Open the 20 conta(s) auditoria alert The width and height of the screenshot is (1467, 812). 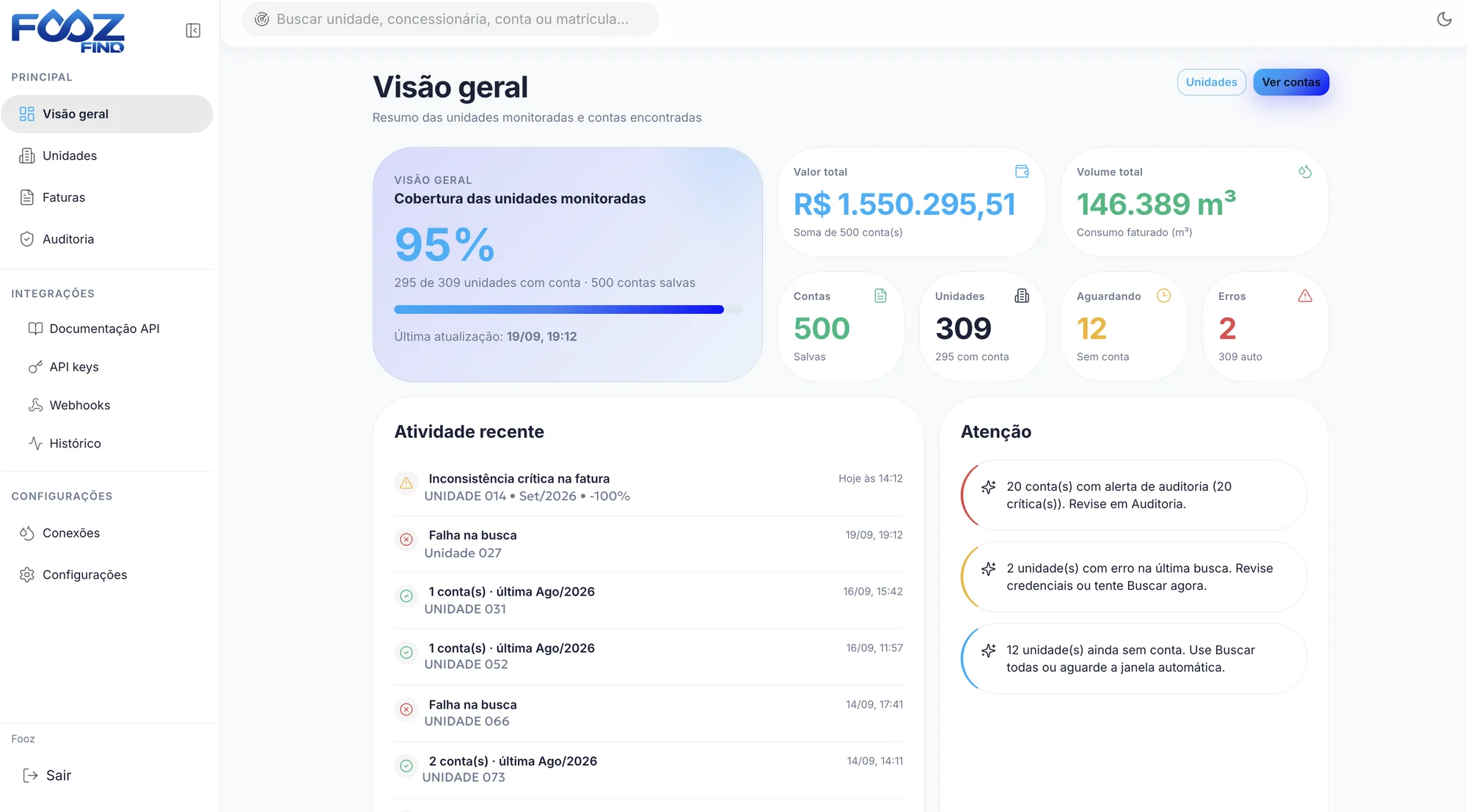tap(1134, 495)
